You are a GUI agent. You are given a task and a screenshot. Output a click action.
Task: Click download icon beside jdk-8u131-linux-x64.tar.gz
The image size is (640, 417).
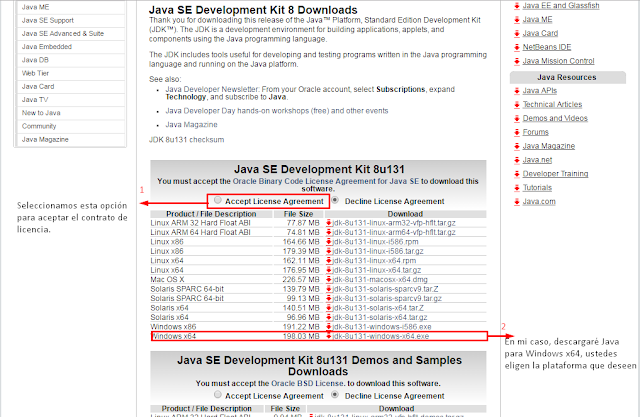click(329, 270)
